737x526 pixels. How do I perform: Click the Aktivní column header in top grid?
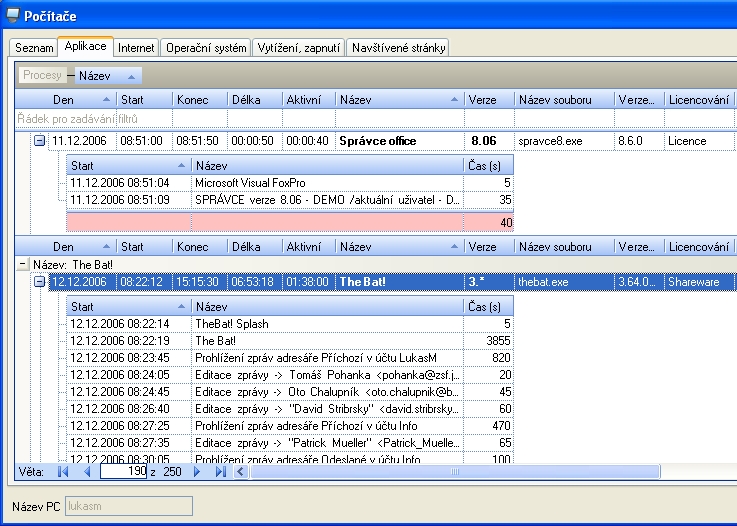(308, 100)
